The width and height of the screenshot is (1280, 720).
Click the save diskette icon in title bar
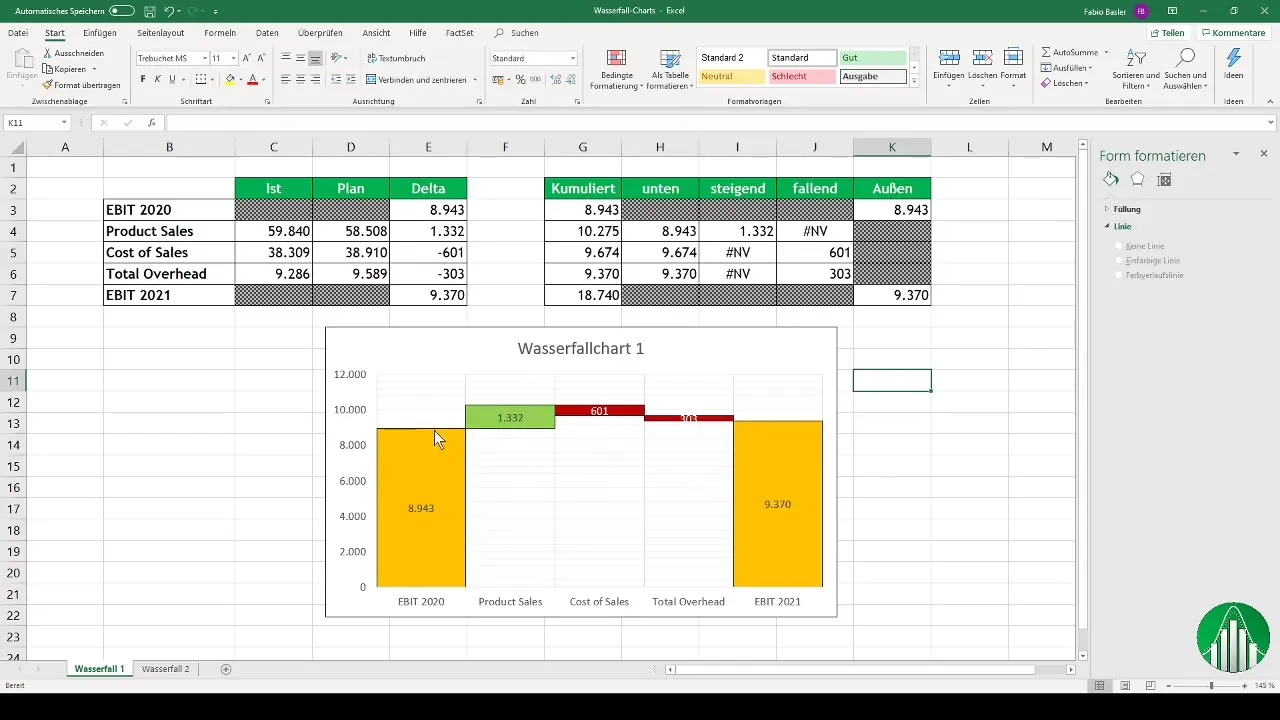149,10
